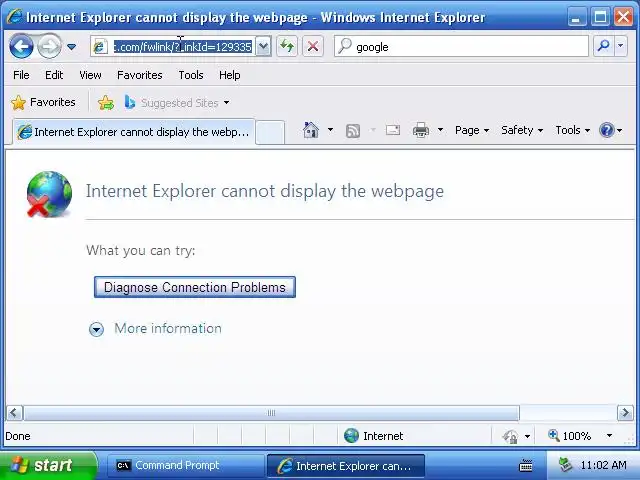This screenshot has height=480, width=640.
Task: Open the Tools command bar menu
Action: [572, 130]
